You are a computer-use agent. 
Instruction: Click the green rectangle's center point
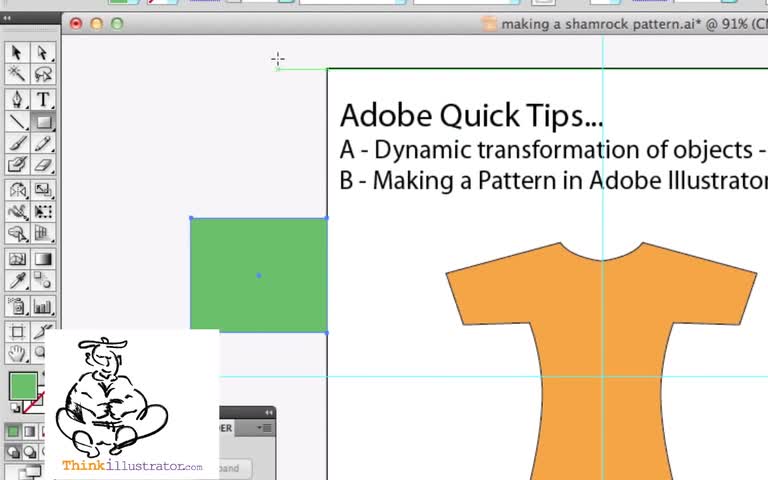[259, 276]
